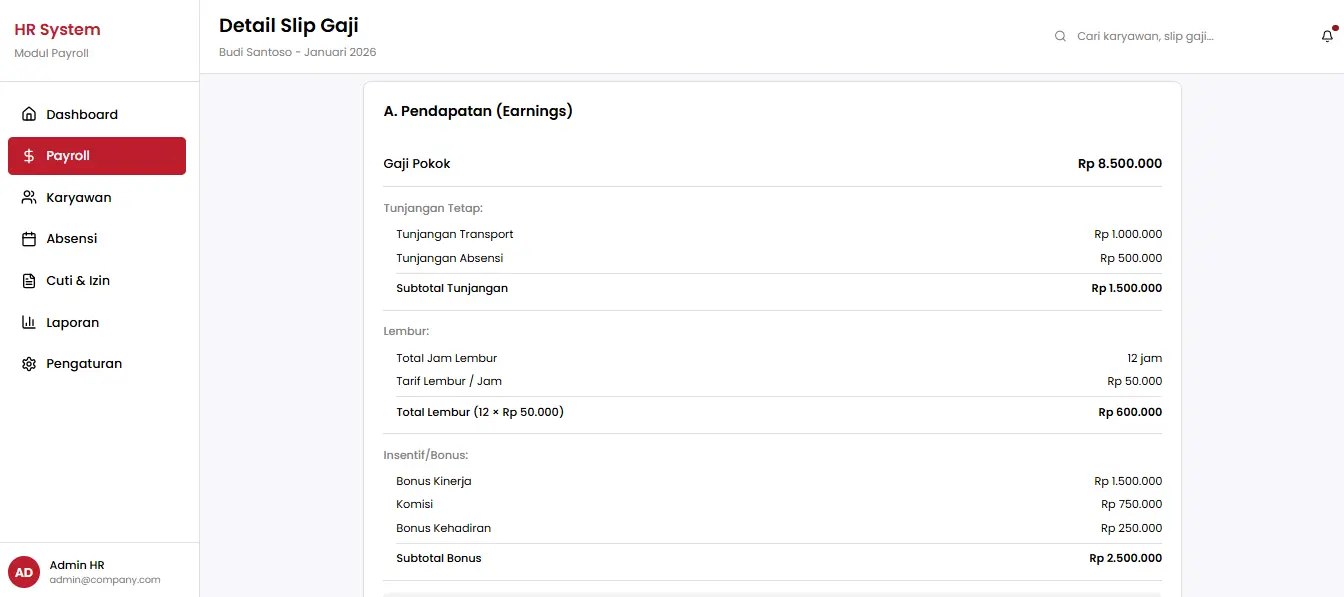The image size is (1344, 597).
Task: Navigate to Pengaturan label in sidebar
Action: [84, 364]
